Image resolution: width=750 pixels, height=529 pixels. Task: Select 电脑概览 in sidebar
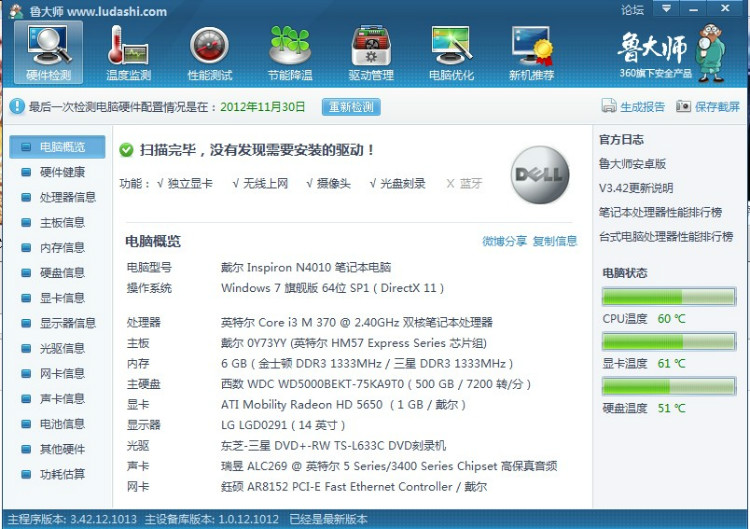tap(57, 147)
